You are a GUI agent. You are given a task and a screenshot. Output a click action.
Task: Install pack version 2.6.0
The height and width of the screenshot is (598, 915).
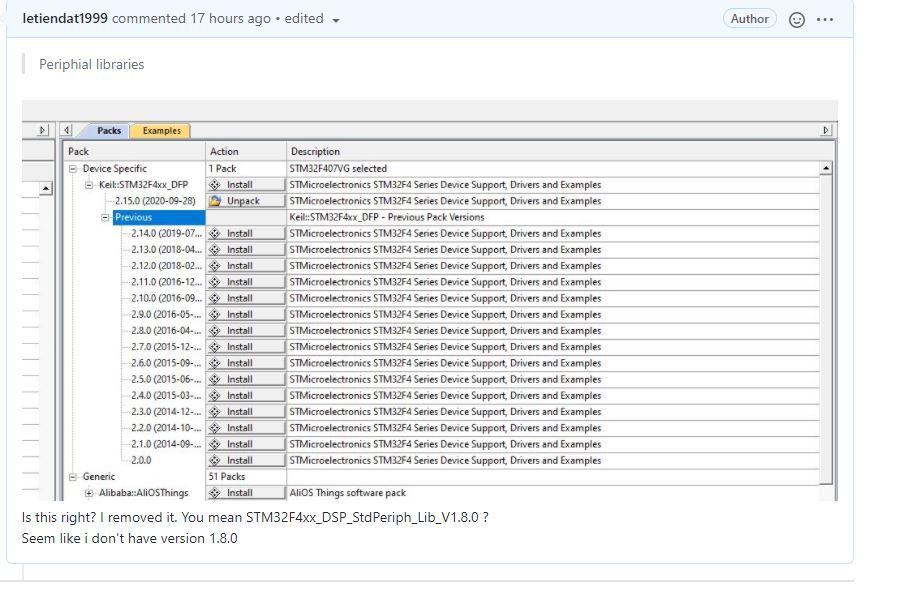(x=246, y=363)
